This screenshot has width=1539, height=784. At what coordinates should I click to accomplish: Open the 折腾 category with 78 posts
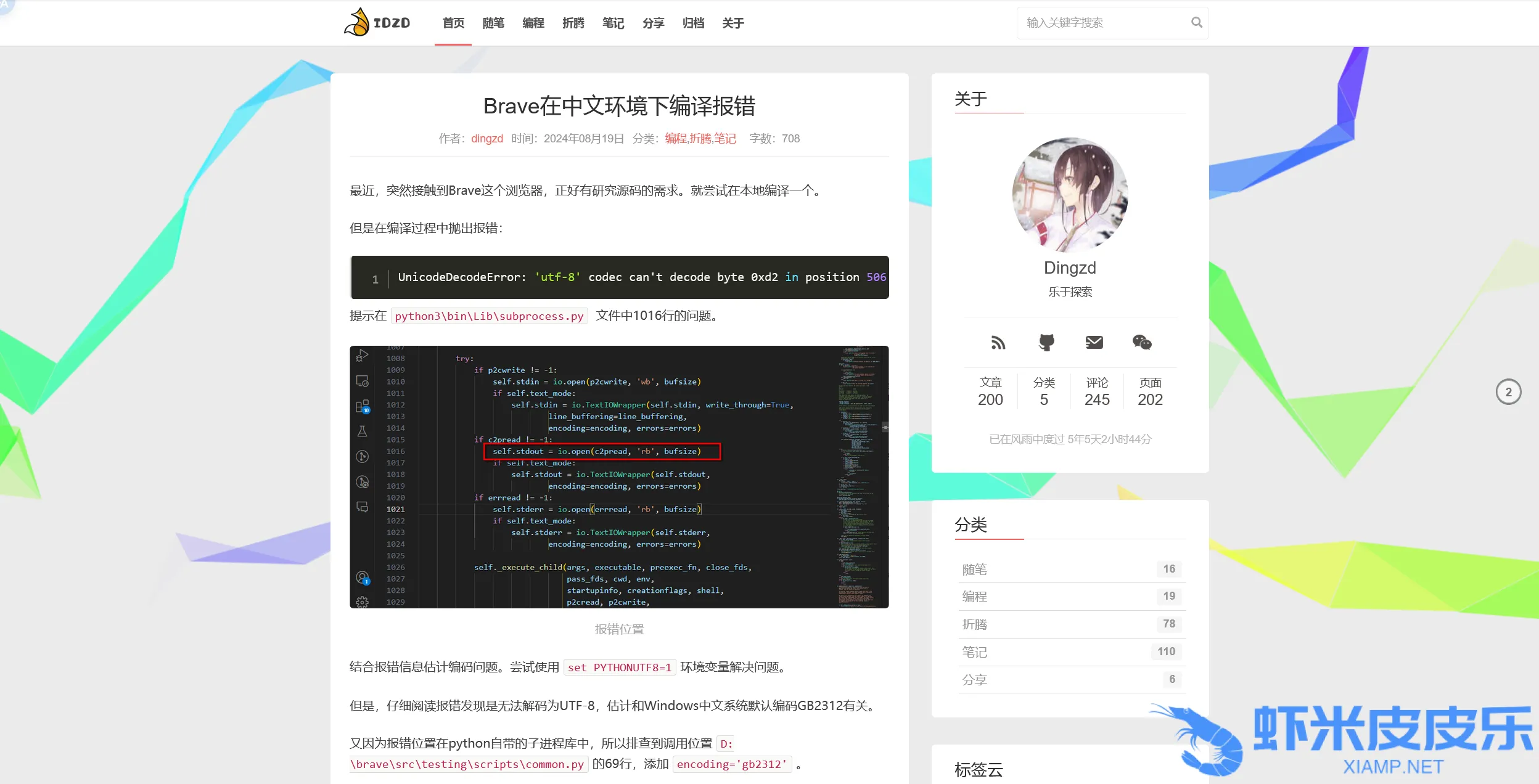coord(975,624)
